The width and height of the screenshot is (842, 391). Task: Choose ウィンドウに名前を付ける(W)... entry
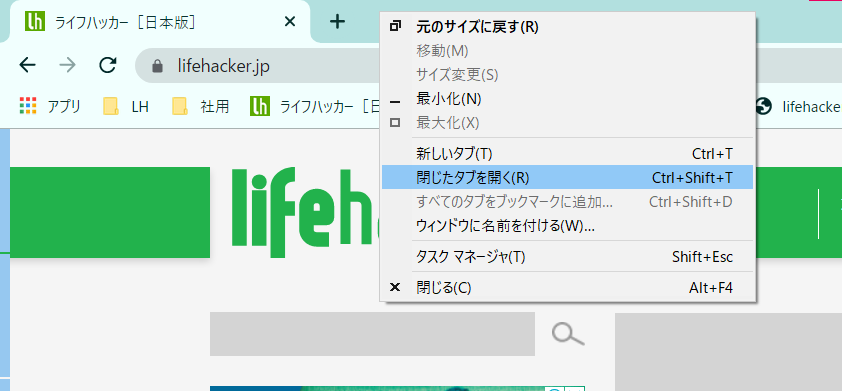567,226
